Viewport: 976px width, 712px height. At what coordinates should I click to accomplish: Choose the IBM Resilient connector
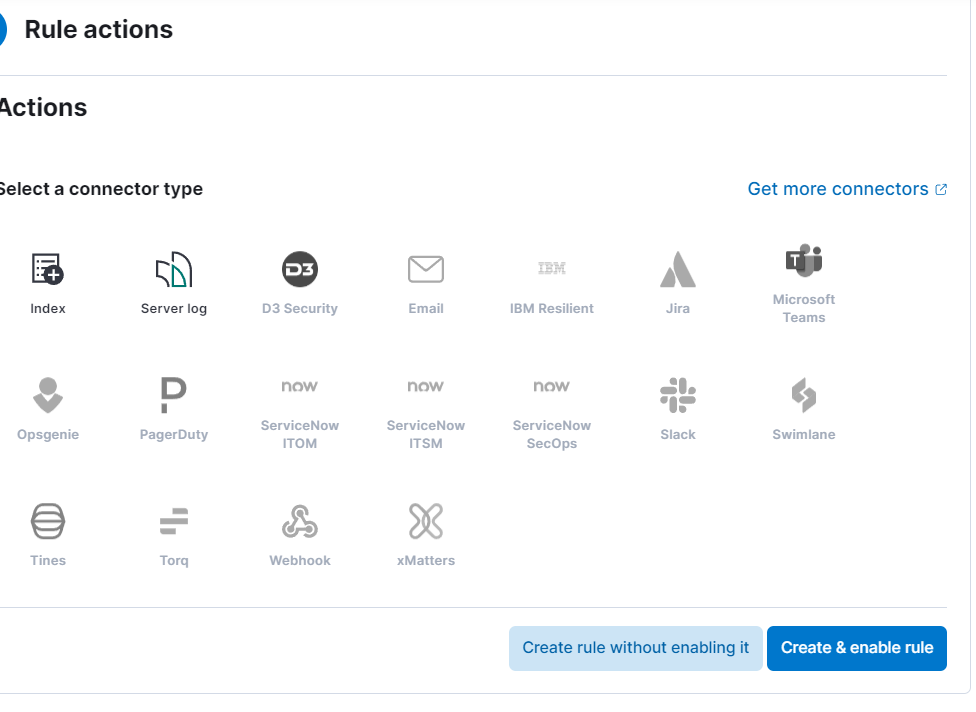point(551,283)
